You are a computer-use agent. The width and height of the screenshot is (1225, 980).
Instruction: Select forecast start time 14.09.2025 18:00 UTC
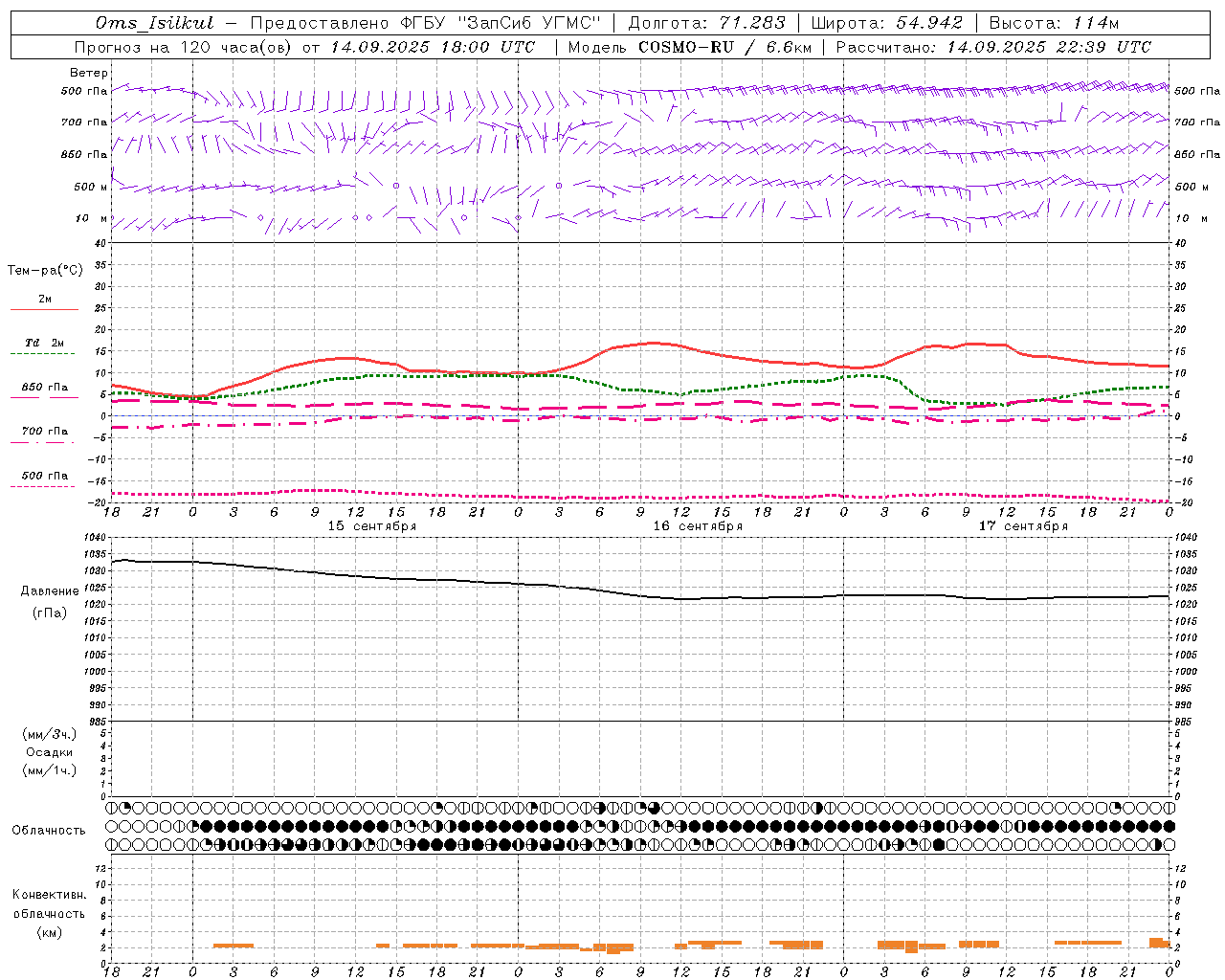(433, 47)
